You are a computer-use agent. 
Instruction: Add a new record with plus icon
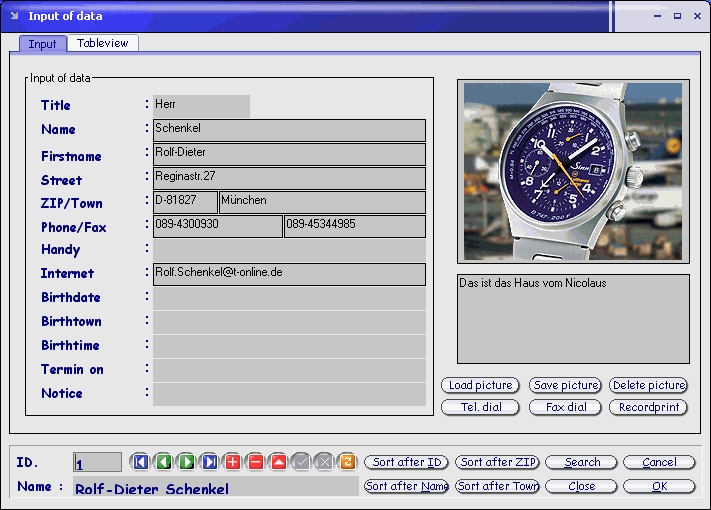tap(233, 462)
